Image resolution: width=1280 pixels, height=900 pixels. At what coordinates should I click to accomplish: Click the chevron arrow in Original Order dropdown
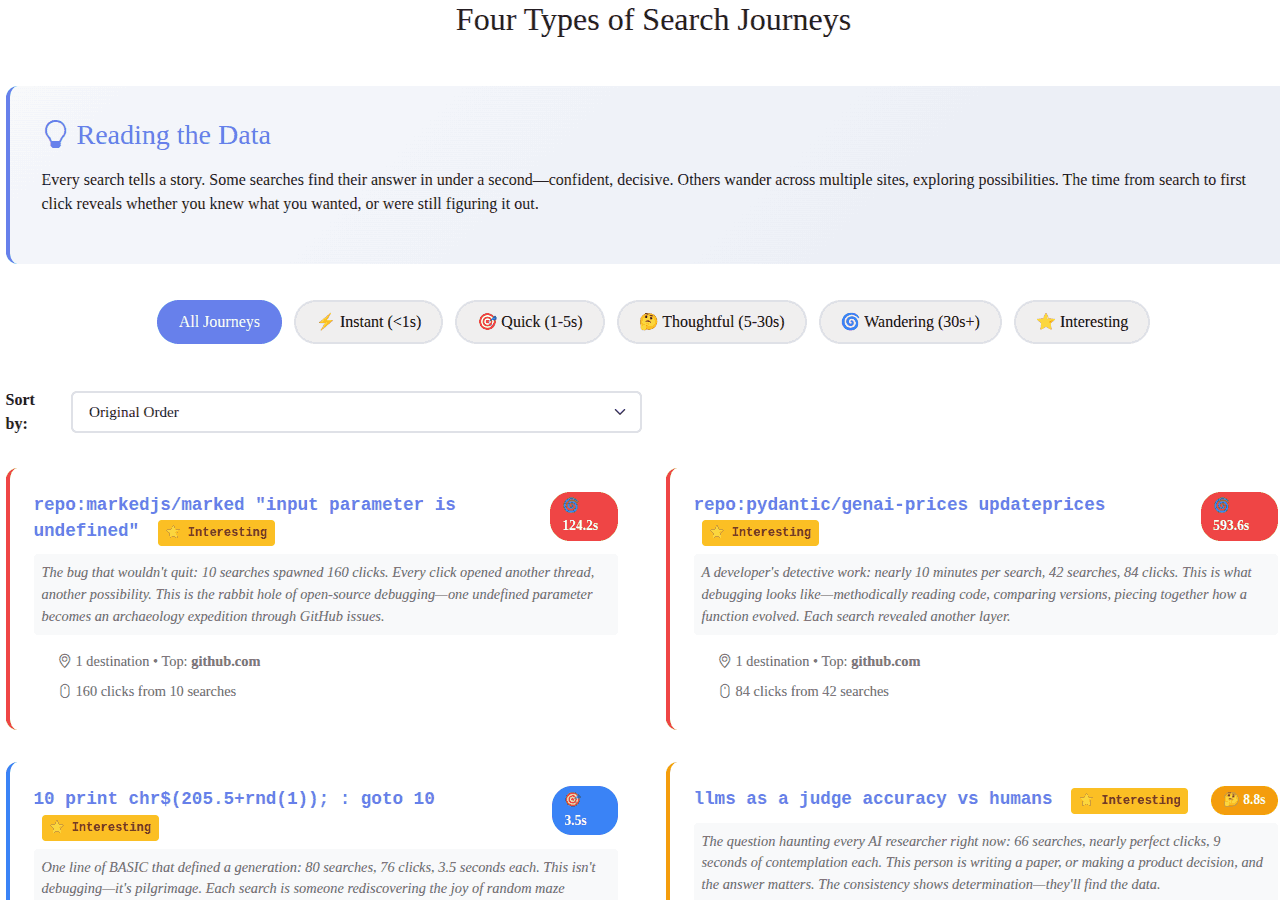coord(620,412)
